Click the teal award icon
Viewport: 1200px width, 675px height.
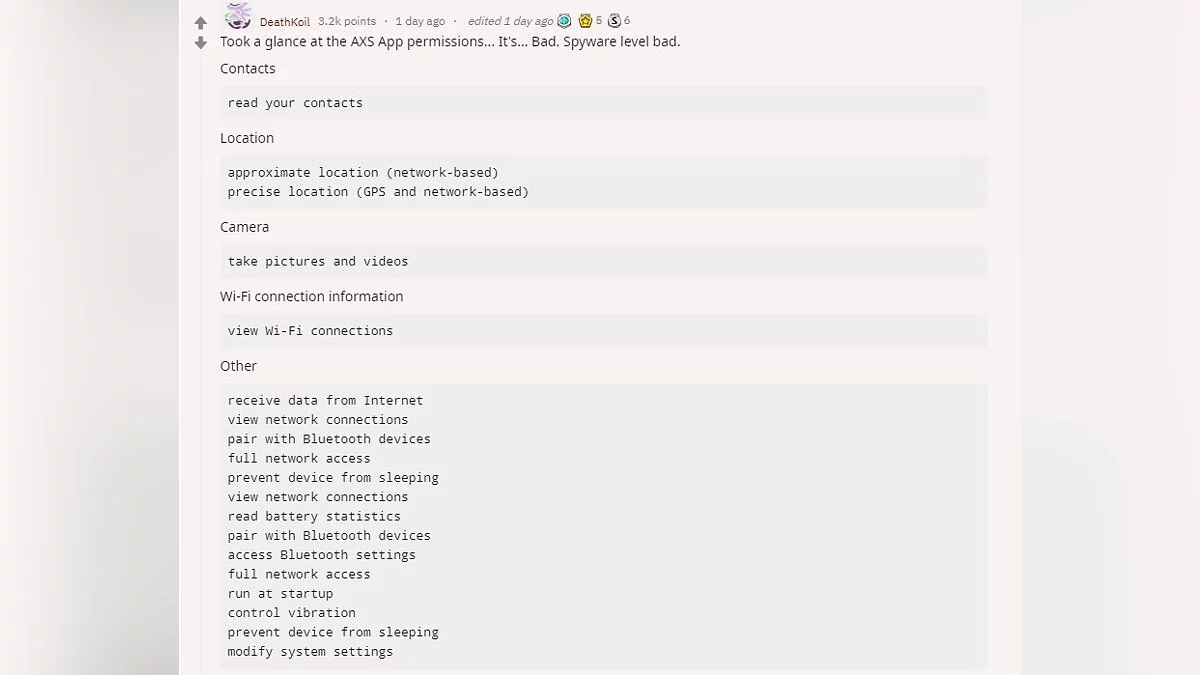click(x=564, y=21)
